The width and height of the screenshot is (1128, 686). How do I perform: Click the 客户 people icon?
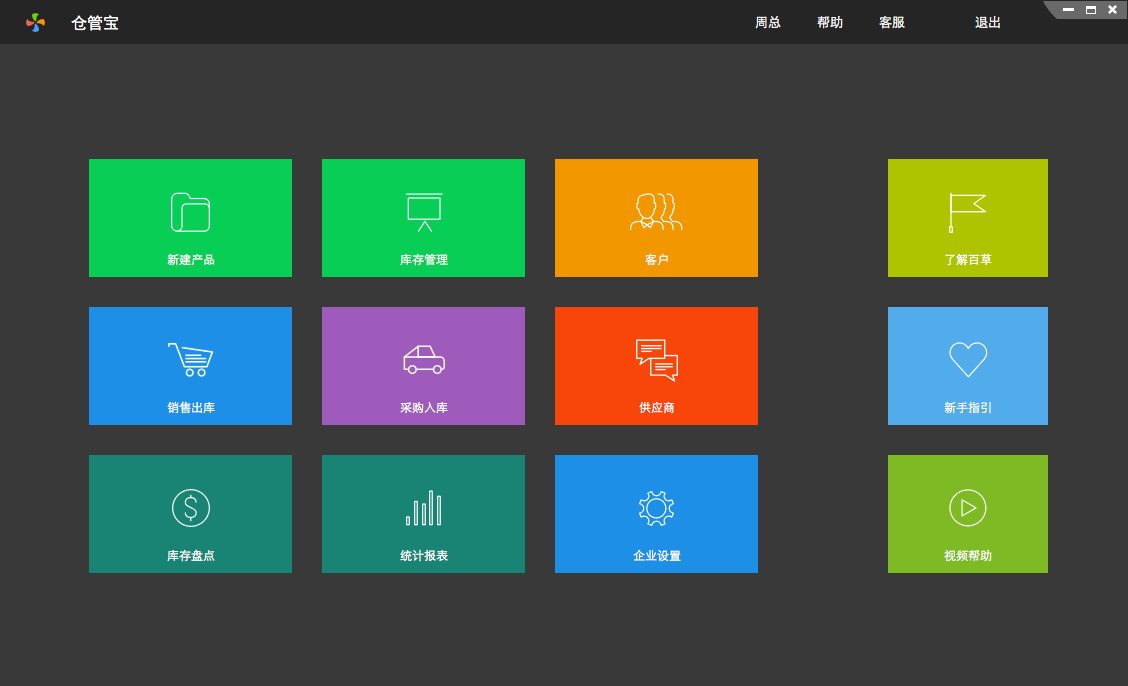[656, 212]
